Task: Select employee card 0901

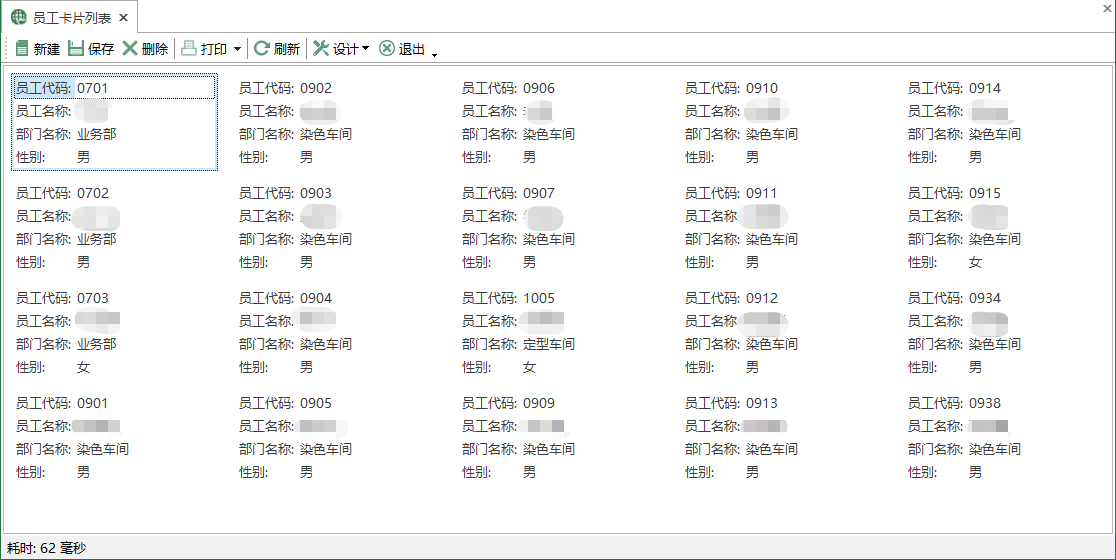Action: pyautogui.click(x=115, y=438)
